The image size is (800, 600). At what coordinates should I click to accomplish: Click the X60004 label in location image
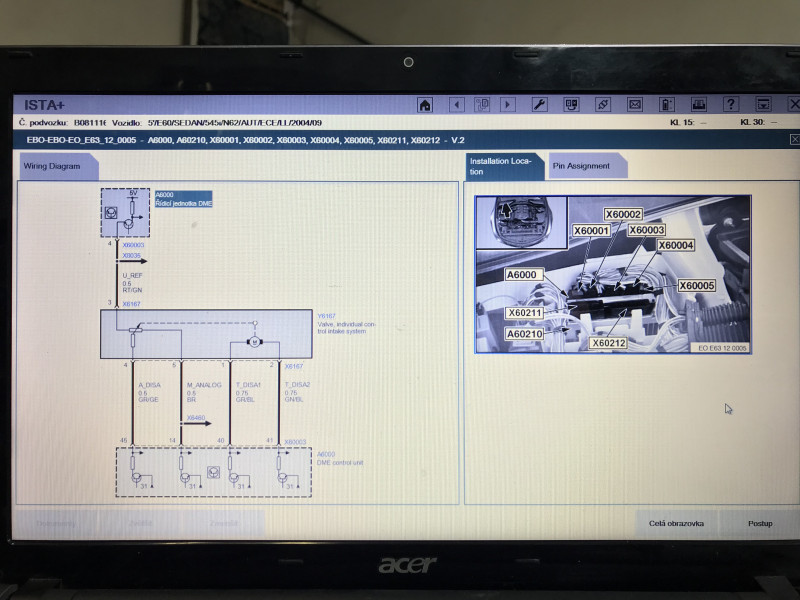click(x=676, y=245)
